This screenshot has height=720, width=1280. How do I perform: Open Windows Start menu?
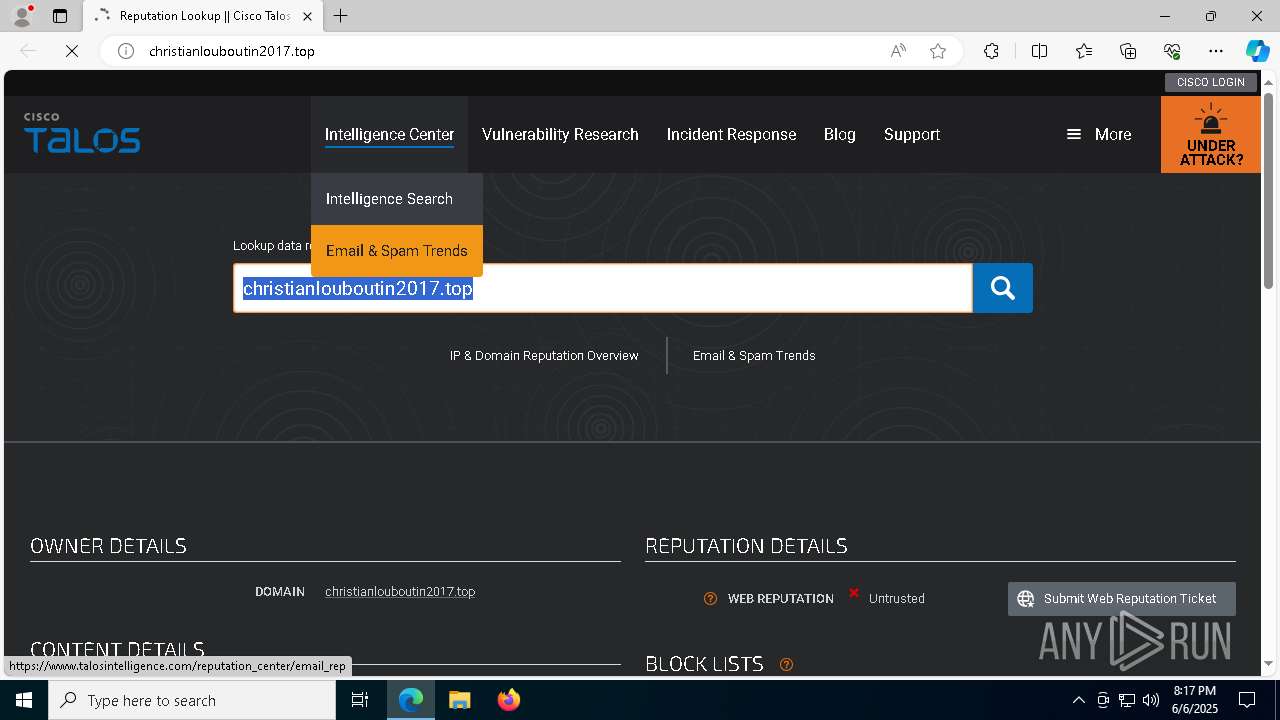click(x=24, y=700)
